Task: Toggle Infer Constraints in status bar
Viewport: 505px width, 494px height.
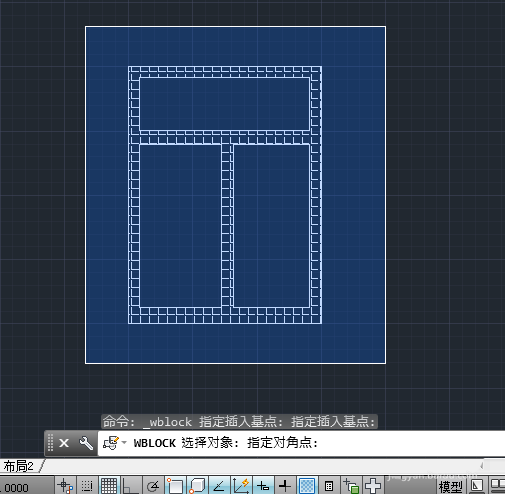Action: point(65,486)
